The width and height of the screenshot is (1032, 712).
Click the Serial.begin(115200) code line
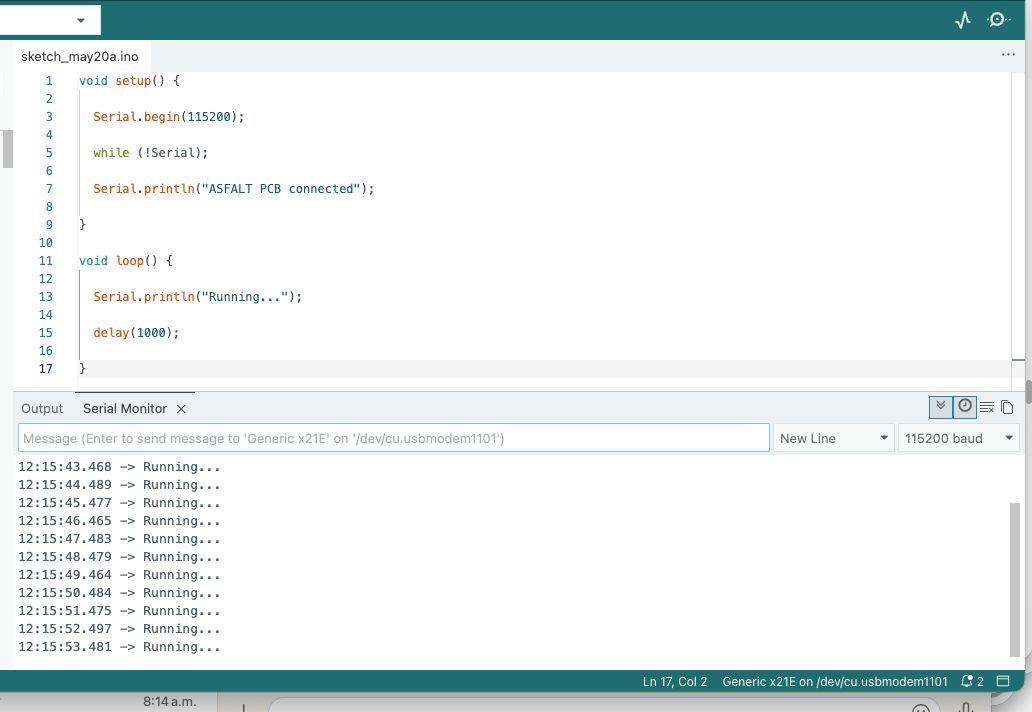(x=168, y=117)
